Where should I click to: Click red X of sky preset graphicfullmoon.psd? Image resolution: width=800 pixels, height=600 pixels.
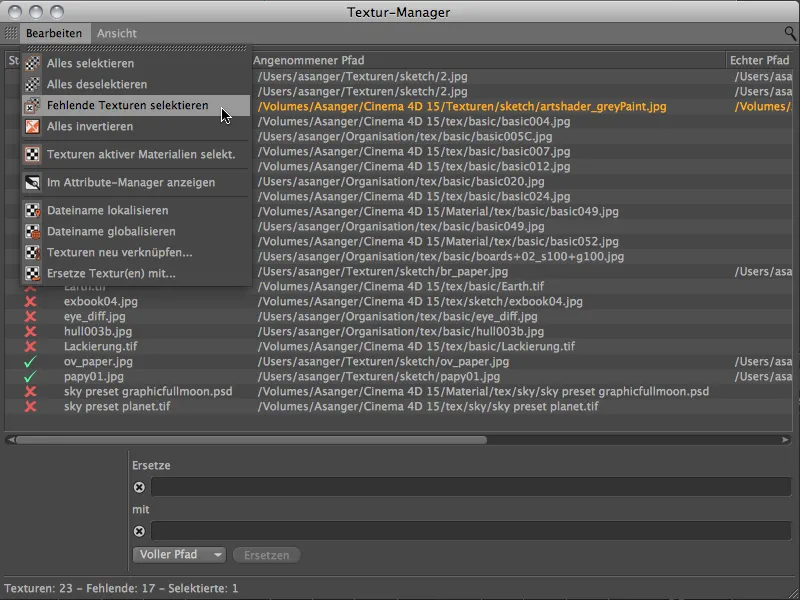(x=31, y=391)
